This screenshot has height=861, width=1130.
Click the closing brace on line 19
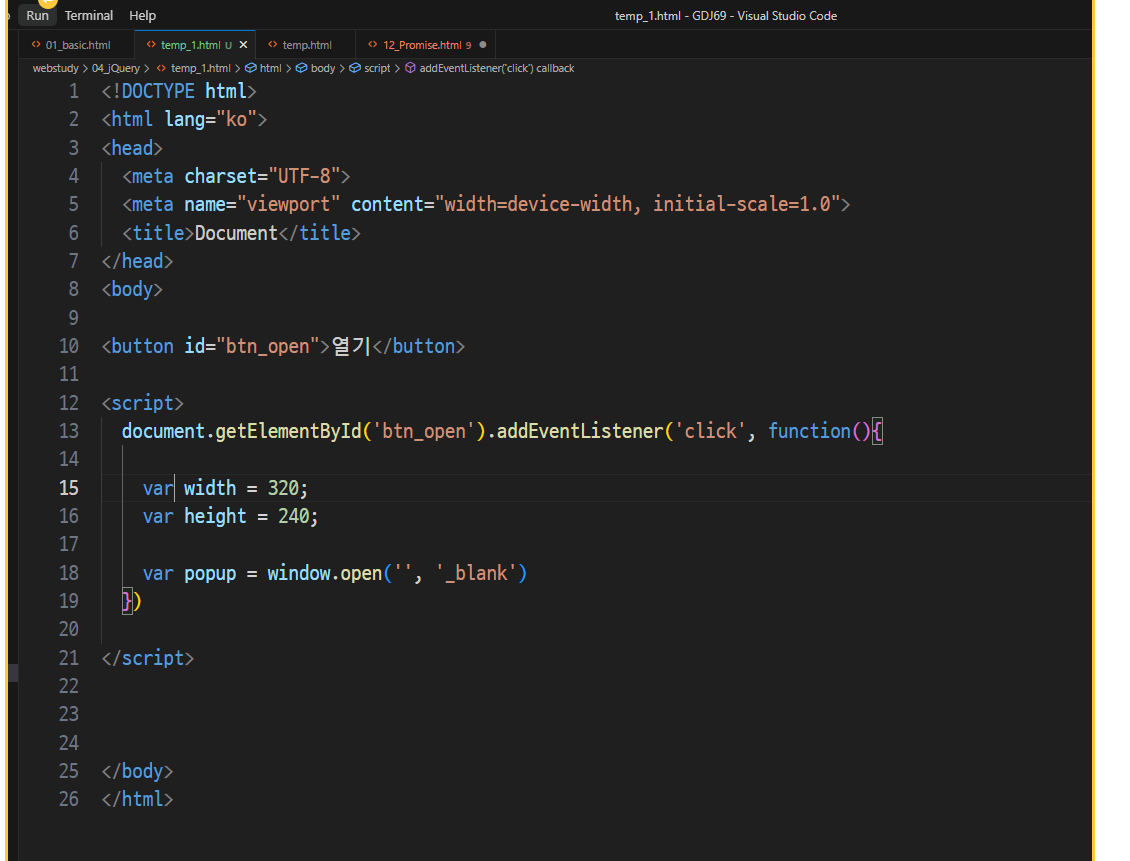point(127,601)
